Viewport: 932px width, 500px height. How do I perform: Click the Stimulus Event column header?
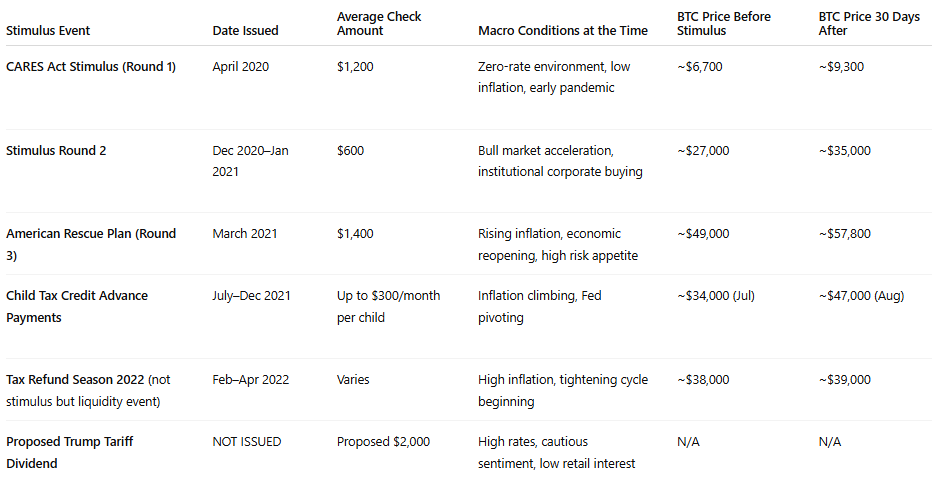[x=48, y=31]
